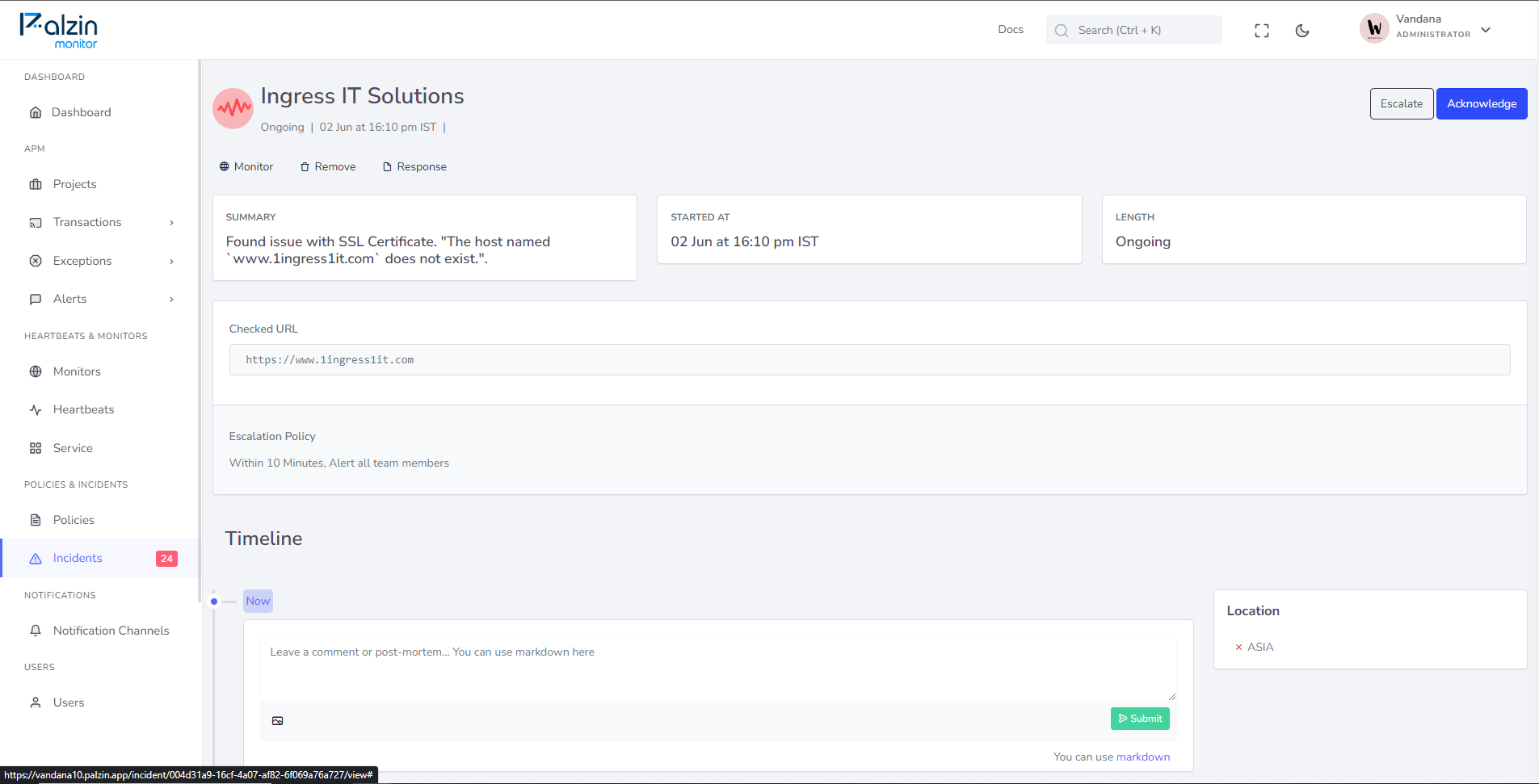Image resolution: width=1539 pixels, height=784 pixels.
Task: Open Policies from the sidebar
Action: point(74,520)
